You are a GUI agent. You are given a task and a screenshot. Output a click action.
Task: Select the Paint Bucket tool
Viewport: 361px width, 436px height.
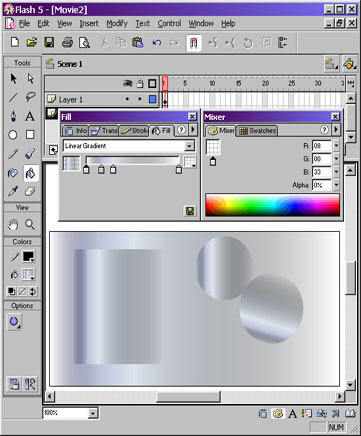coord(31,173)
